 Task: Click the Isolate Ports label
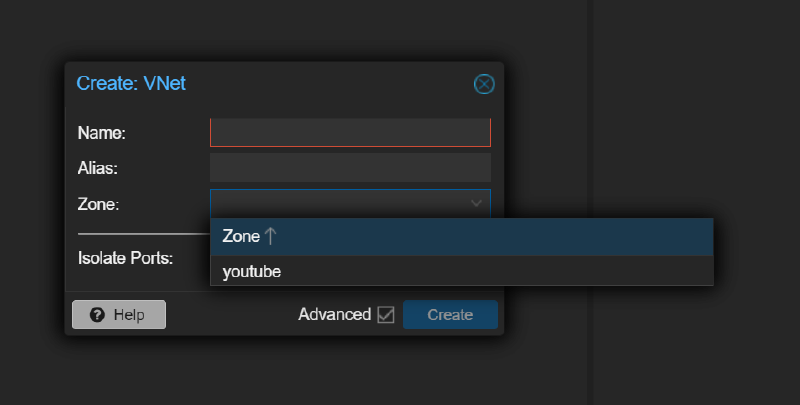[x=126, y=258]
